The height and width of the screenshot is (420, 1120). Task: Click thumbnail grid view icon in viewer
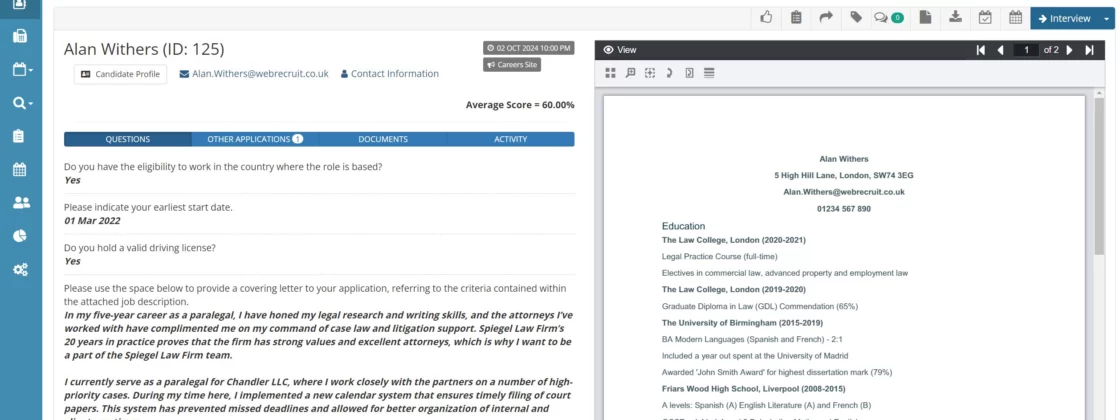611,72
